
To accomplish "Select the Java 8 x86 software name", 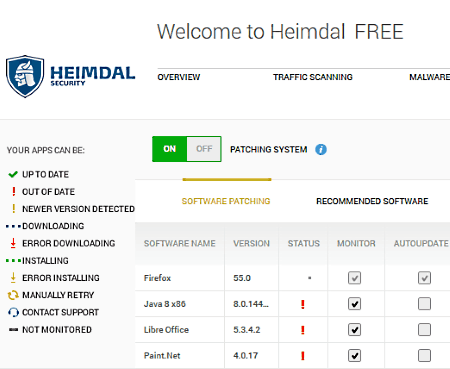I will click(165, 304).
